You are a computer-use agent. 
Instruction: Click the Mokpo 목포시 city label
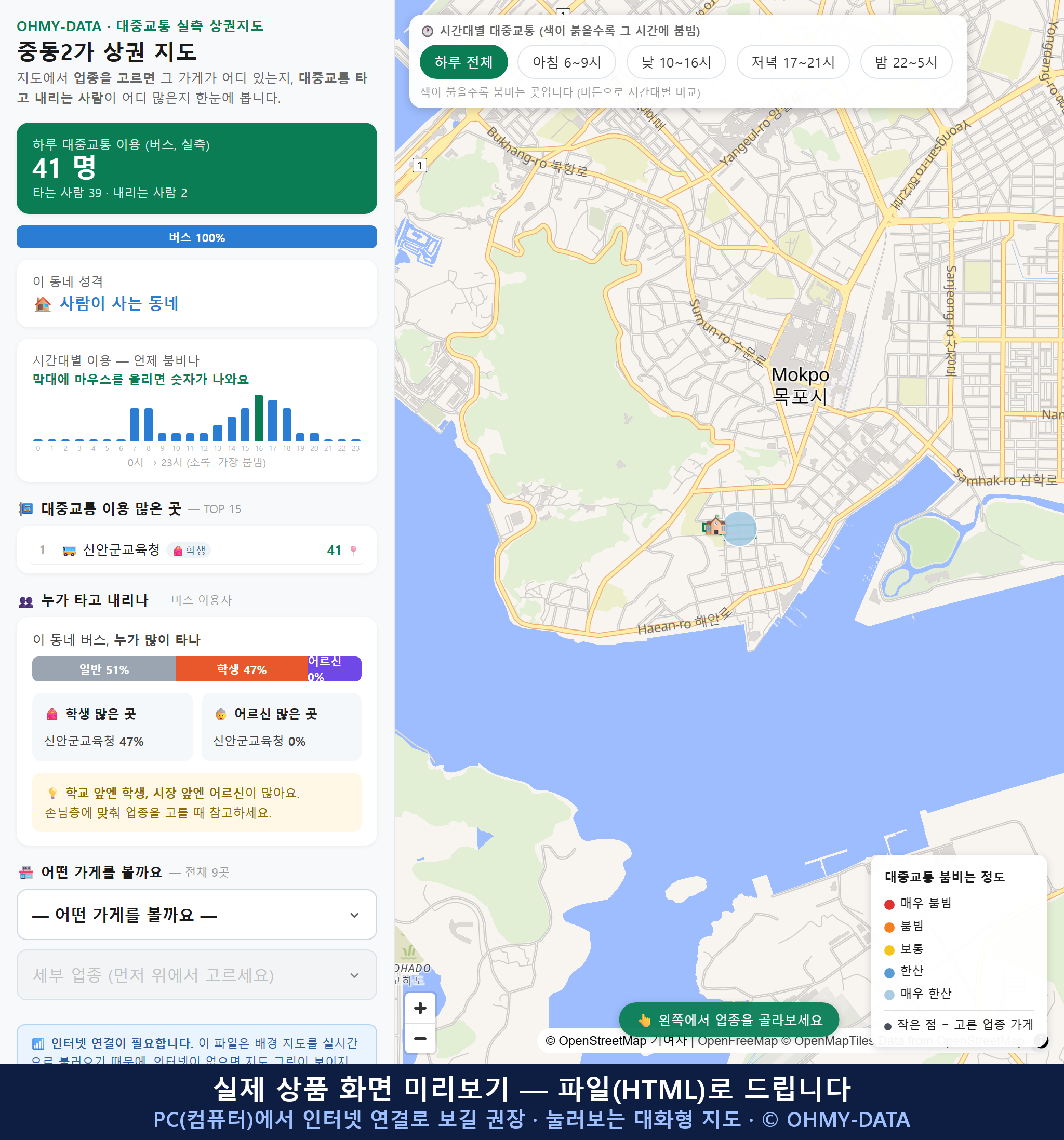800,385
